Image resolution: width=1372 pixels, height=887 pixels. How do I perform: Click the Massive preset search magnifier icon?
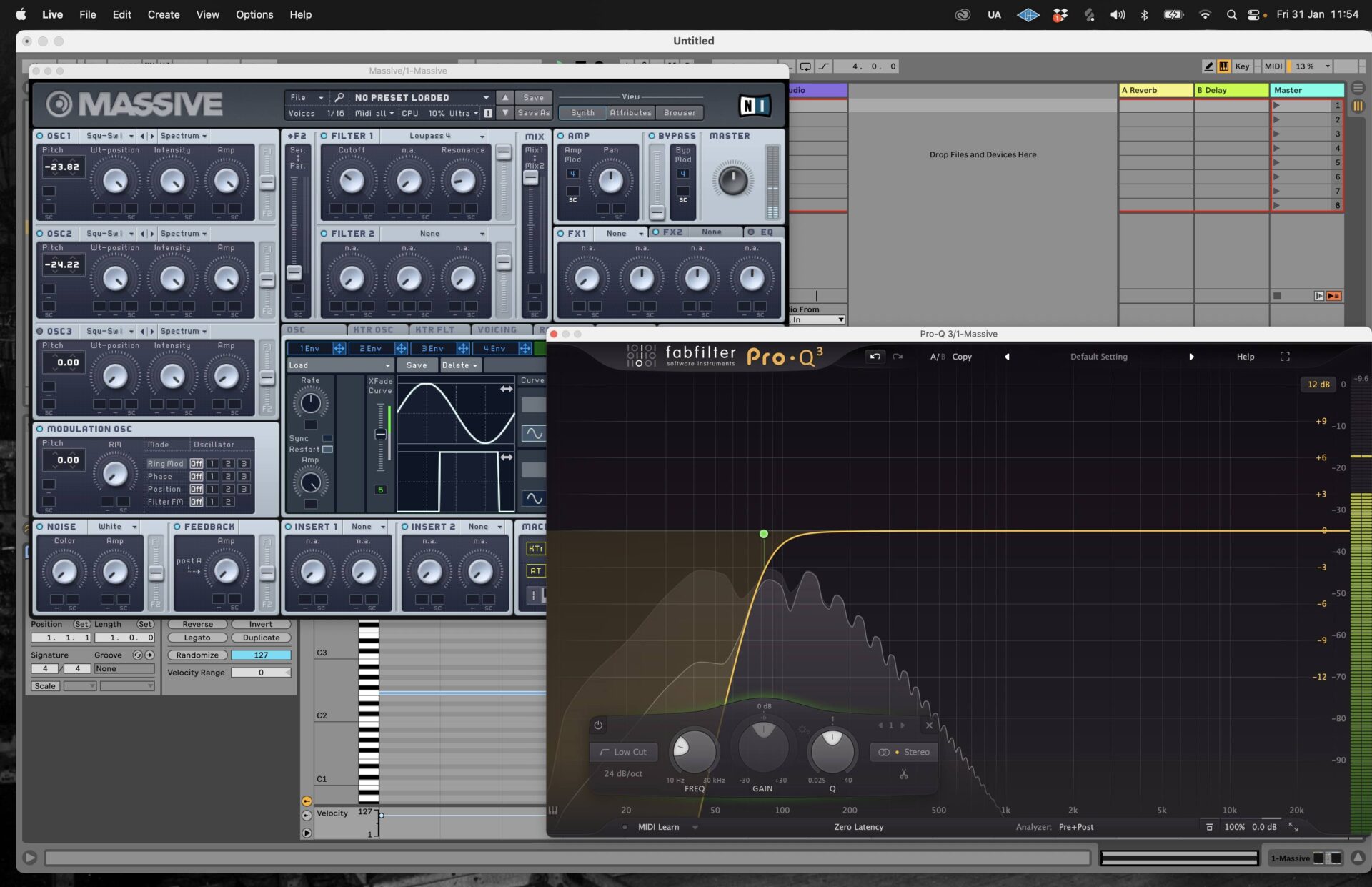(x=339, y=97)
